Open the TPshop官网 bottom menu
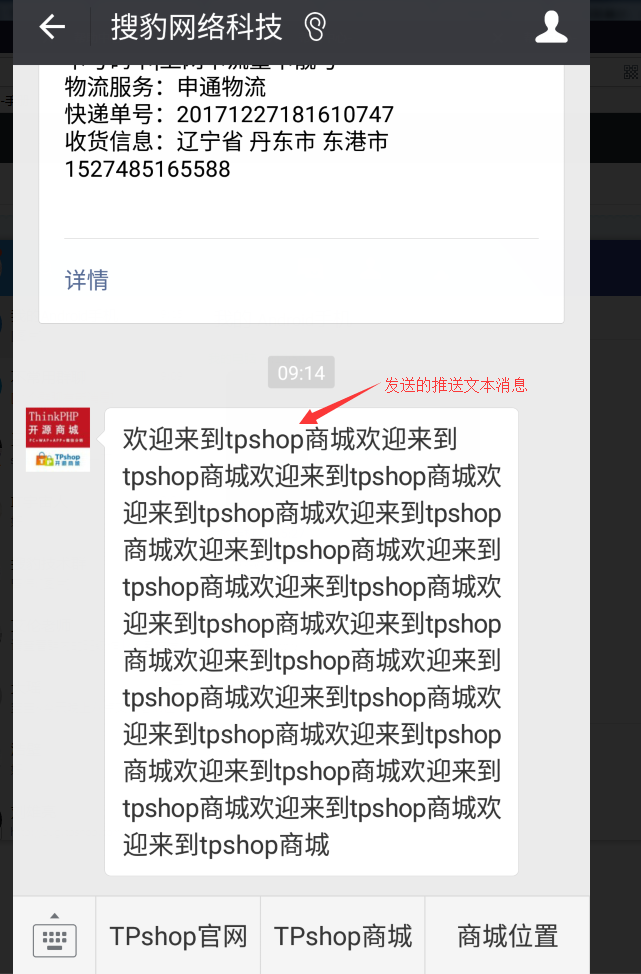 [178, 935]
